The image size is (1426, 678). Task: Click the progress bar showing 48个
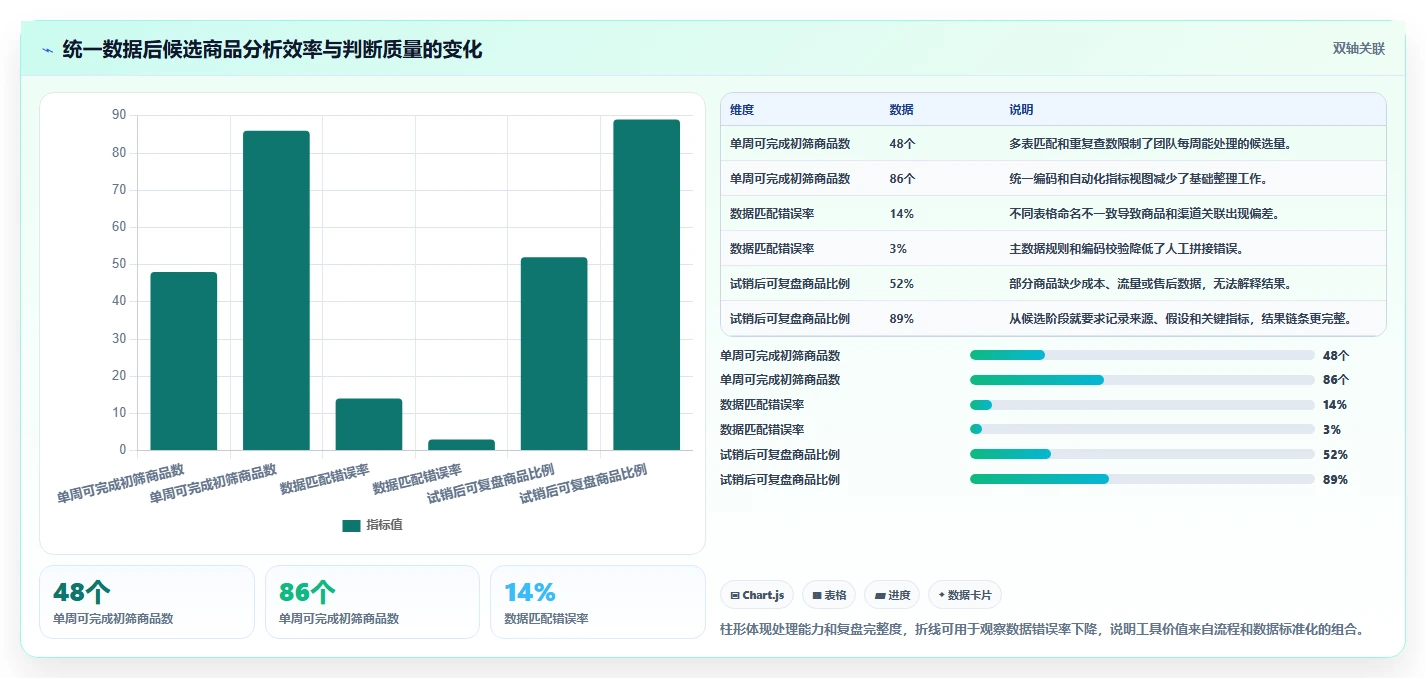coord(1142,355)
